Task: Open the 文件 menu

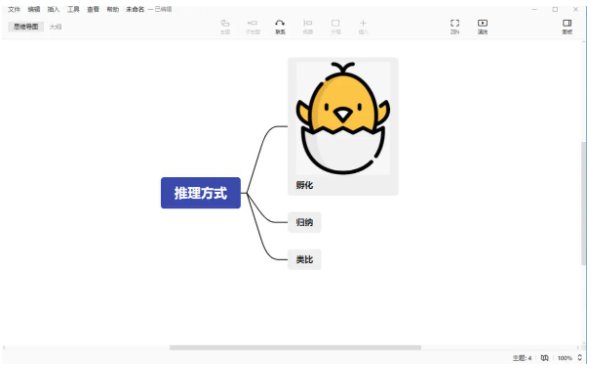Action: pyautogui.click(x=14, y=9)
